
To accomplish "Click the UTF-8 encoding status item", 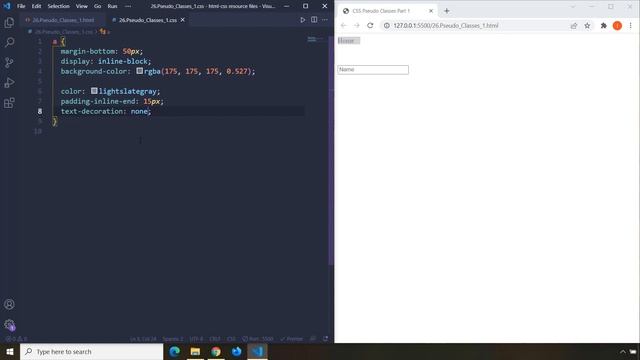I will (196, 339).
